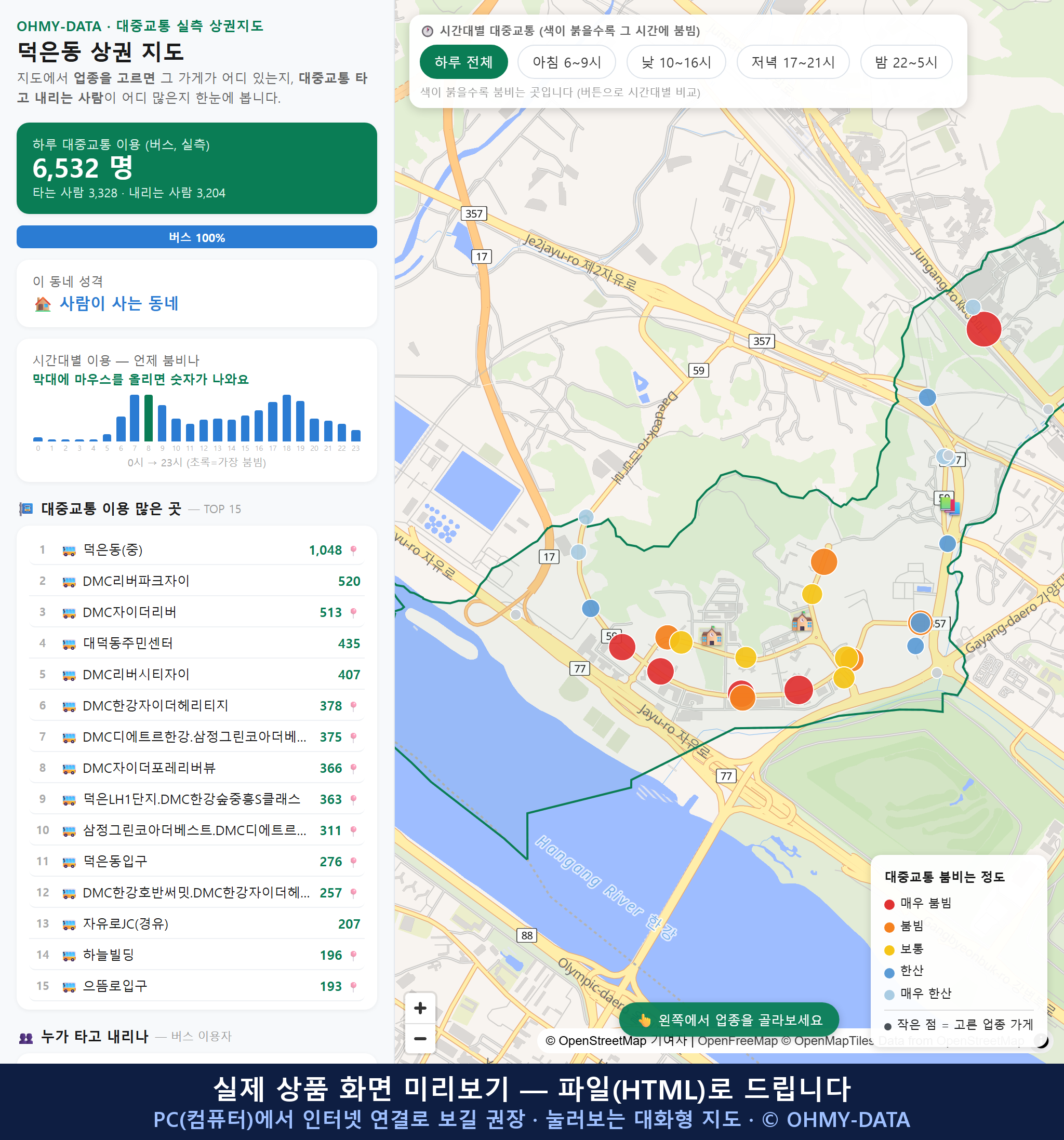Switch to 낮 10~16시 time filter
Image resolution: width=1064 pixels, height=1140 pixels.
[x=676, y=62]
